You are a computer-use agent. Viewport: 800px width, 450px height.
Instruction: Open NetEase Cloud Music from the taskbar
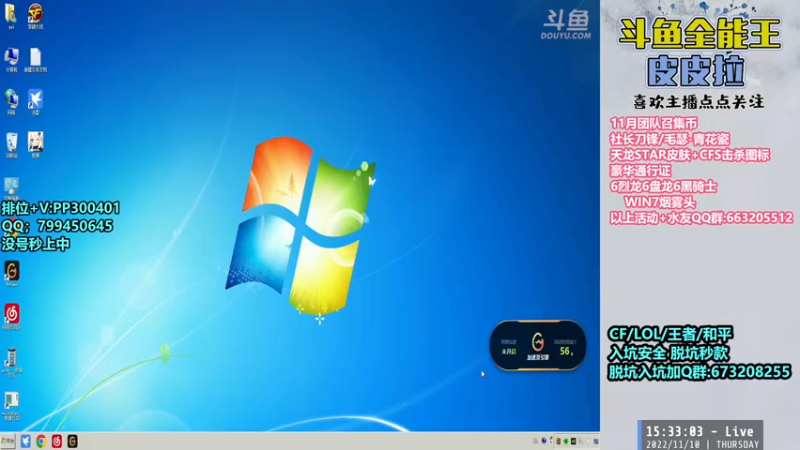(x=57, y=441)
